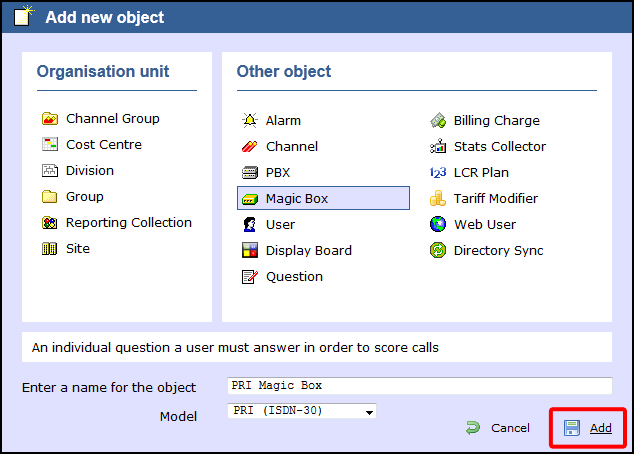634x454 pixels.
Task: Click the Cancel green arrow icon
Action: coord(473,428)
